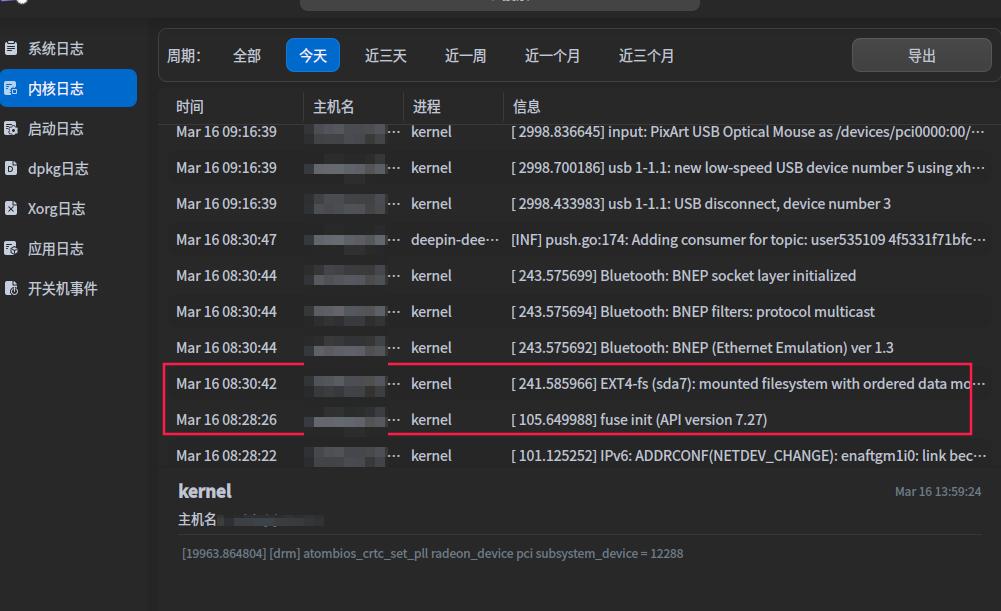Click the 导出 export button
This screenshot has height=611, width=1001.
pos(921,56)
